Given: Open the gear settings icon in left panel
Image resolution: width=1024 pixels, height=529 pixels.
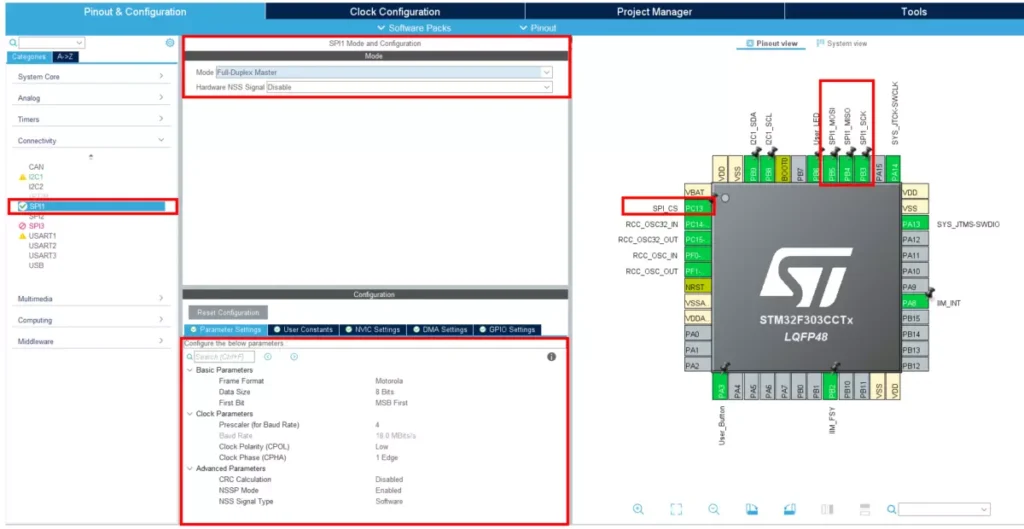Looking at the screenshot, I should click(x=170, y=43).
